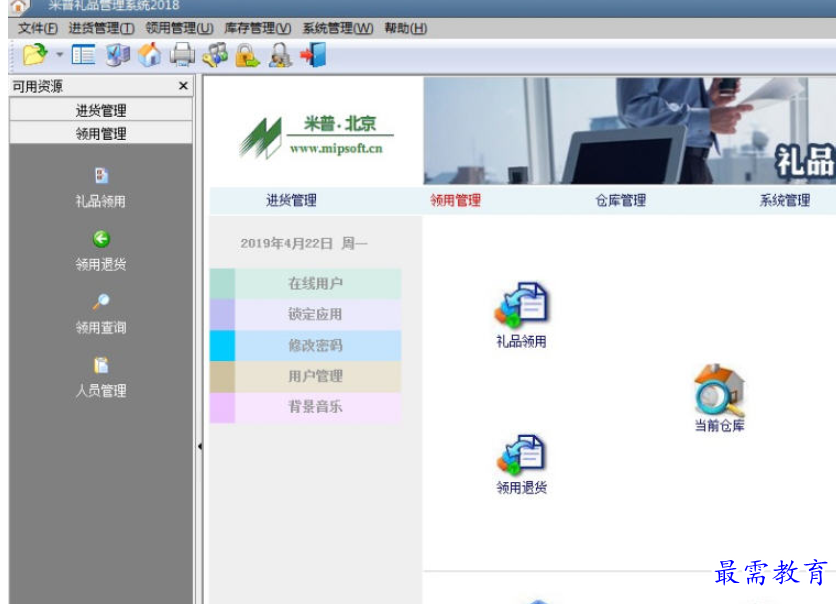This screenshot has height=604, width=836.
Task: Click the exit door toolbar icon
Action: [314, 54]
